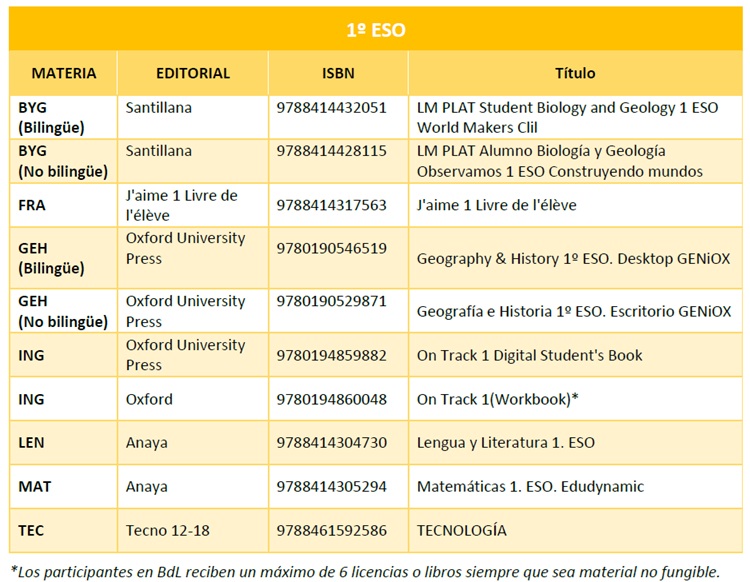Click ISBN 9780190546519 for GEH Bilingüe
This screenshot has width=750, height=582.
(331, 248)
